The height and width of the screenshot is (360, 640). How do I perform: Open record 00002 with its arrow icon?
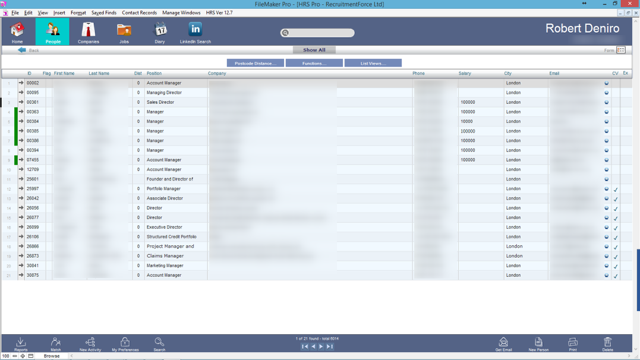coord(21,83)
